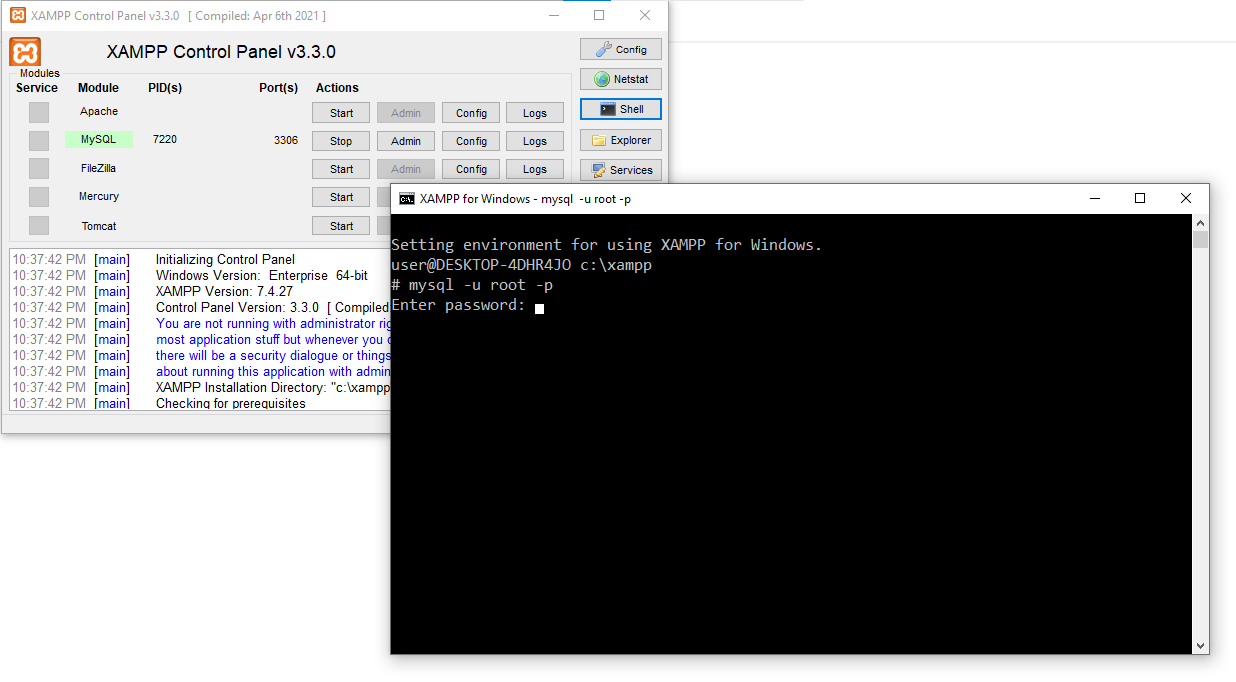Screen dimensions: 1236x682
Task: Click the XAMPP title bar icon
Action: click(17, 15)
